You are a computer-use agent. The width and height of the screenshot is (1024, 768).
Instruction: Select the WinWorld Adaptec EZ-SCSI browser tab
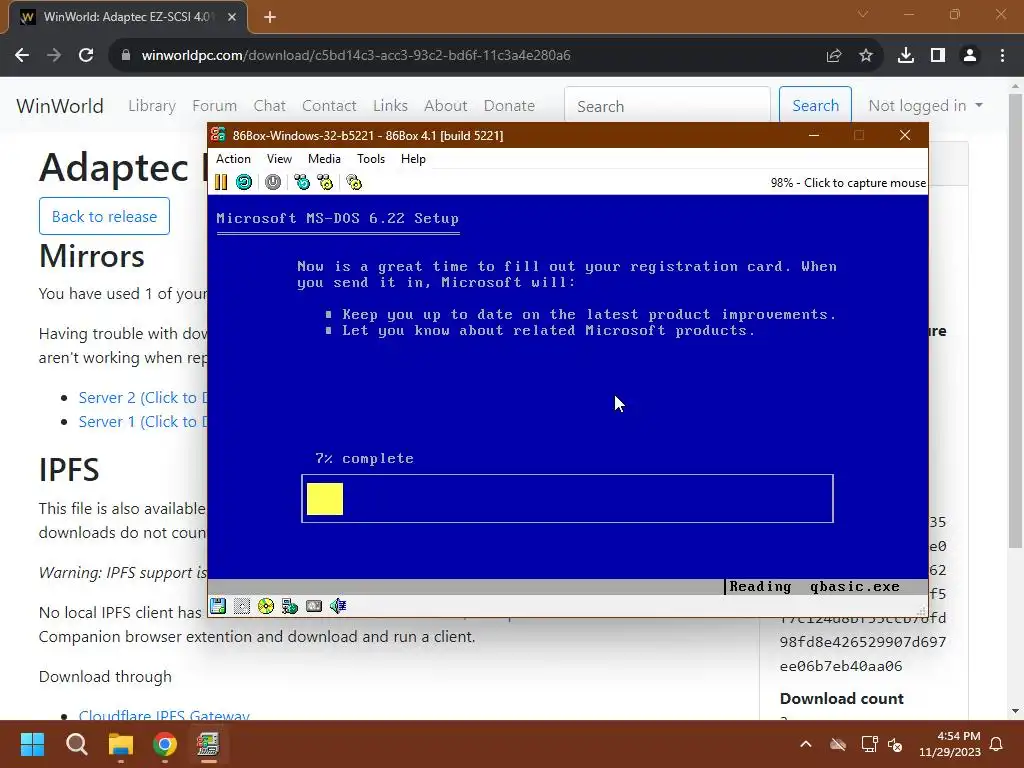click(127, 17)
